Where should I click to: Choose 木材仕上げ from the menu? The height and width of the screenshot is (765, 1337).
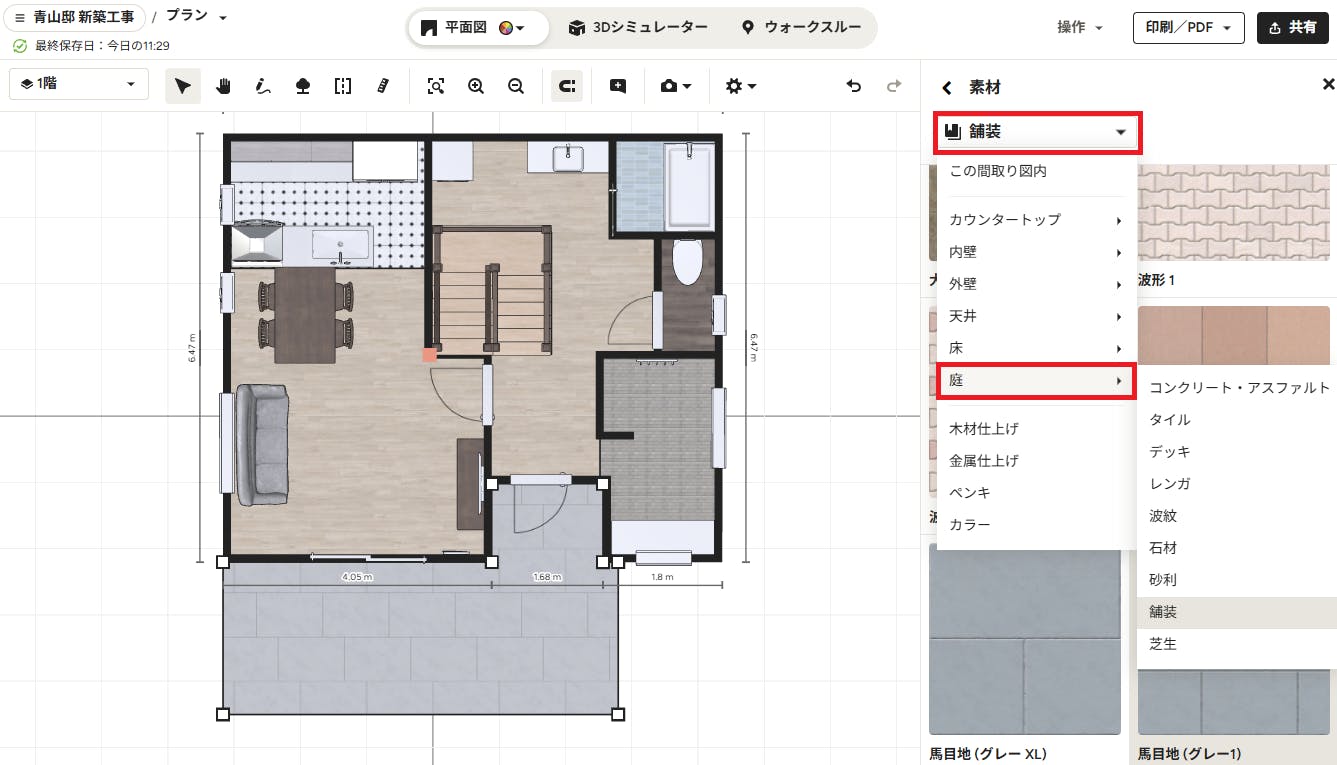pyautogui.click(x=1037, y=429)
